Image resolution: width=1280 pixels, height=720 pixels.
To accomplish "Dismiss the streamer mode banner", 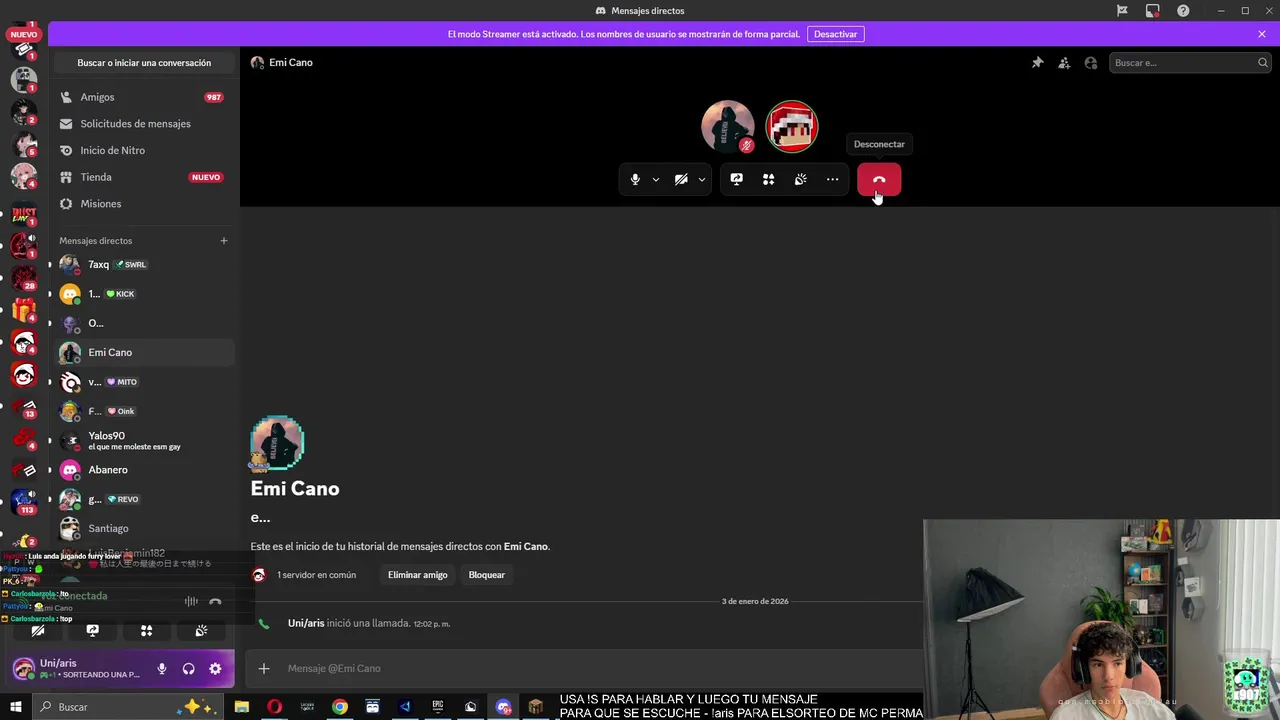I will (x=1262, y=34).
